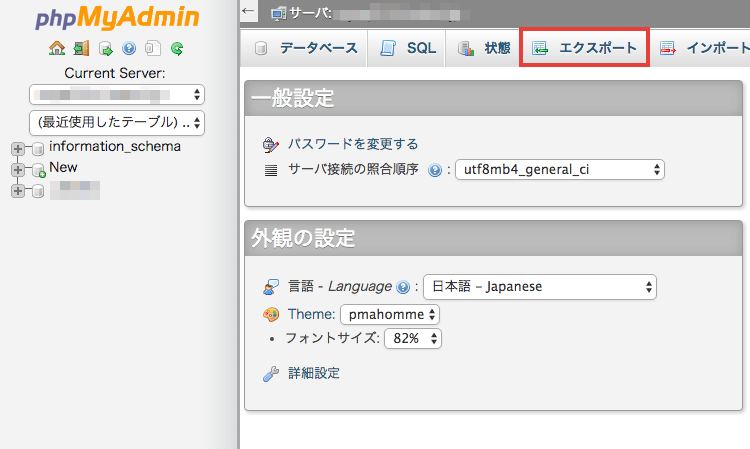Click New to create a database

pos(63,167)
